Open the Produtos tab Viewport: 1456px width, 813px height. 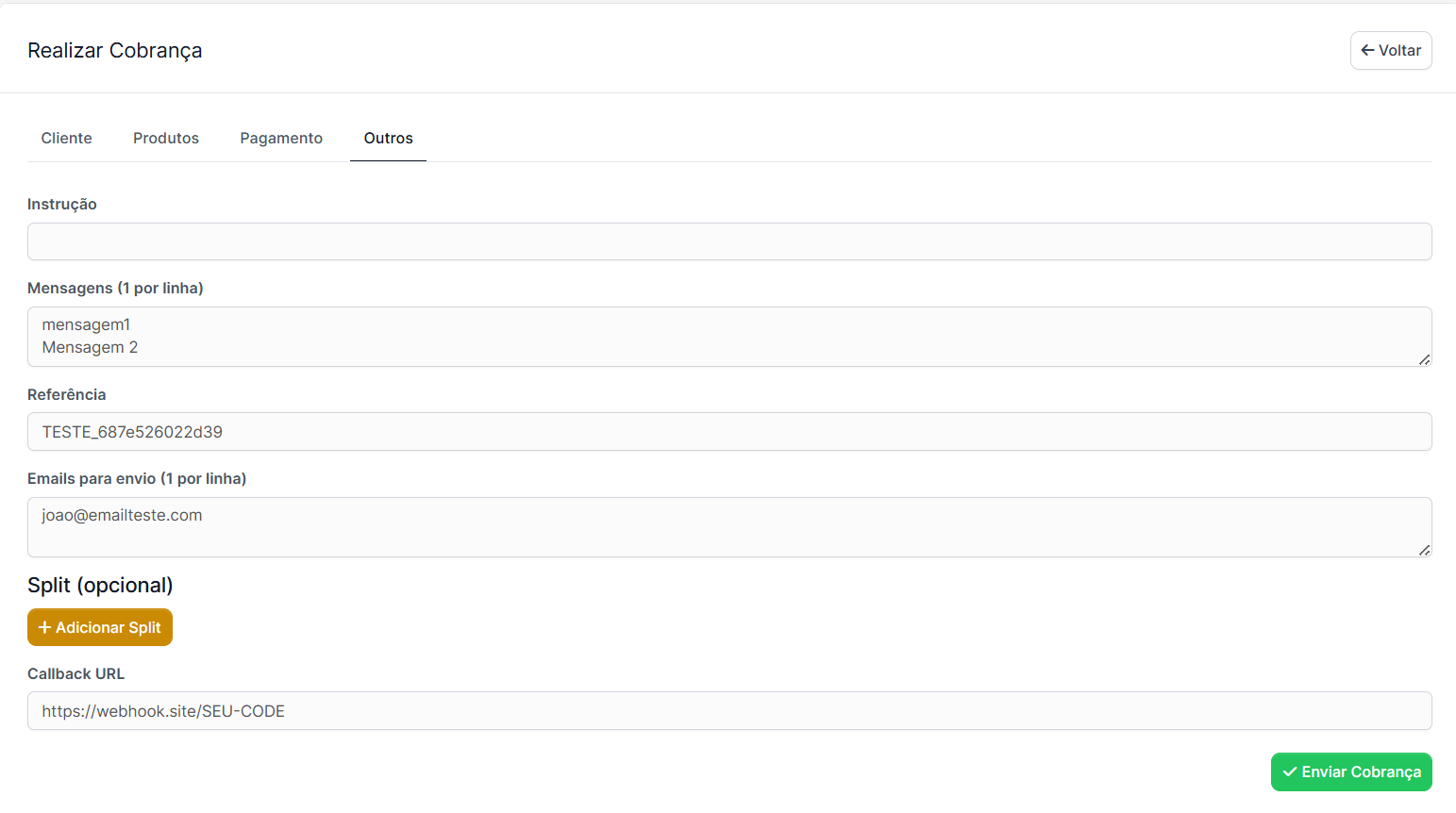[166, 138]
